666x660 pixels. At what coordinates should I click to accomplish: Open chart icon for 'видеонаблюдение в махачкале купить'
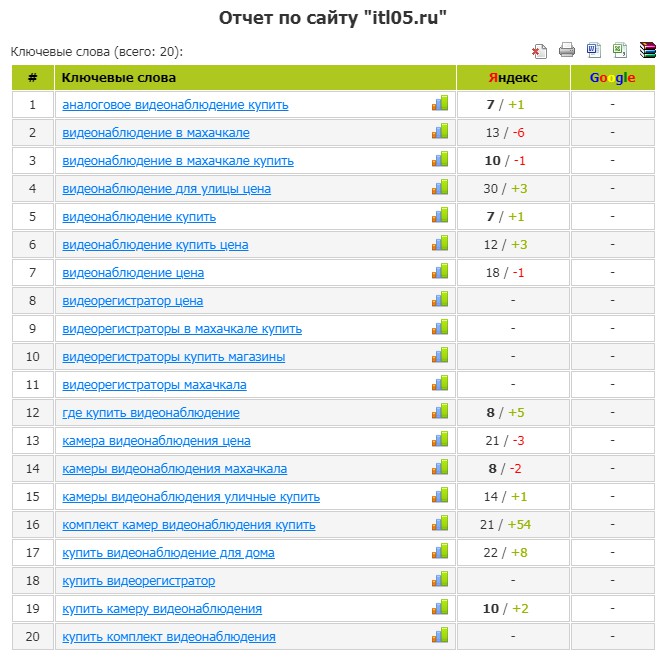440,159
